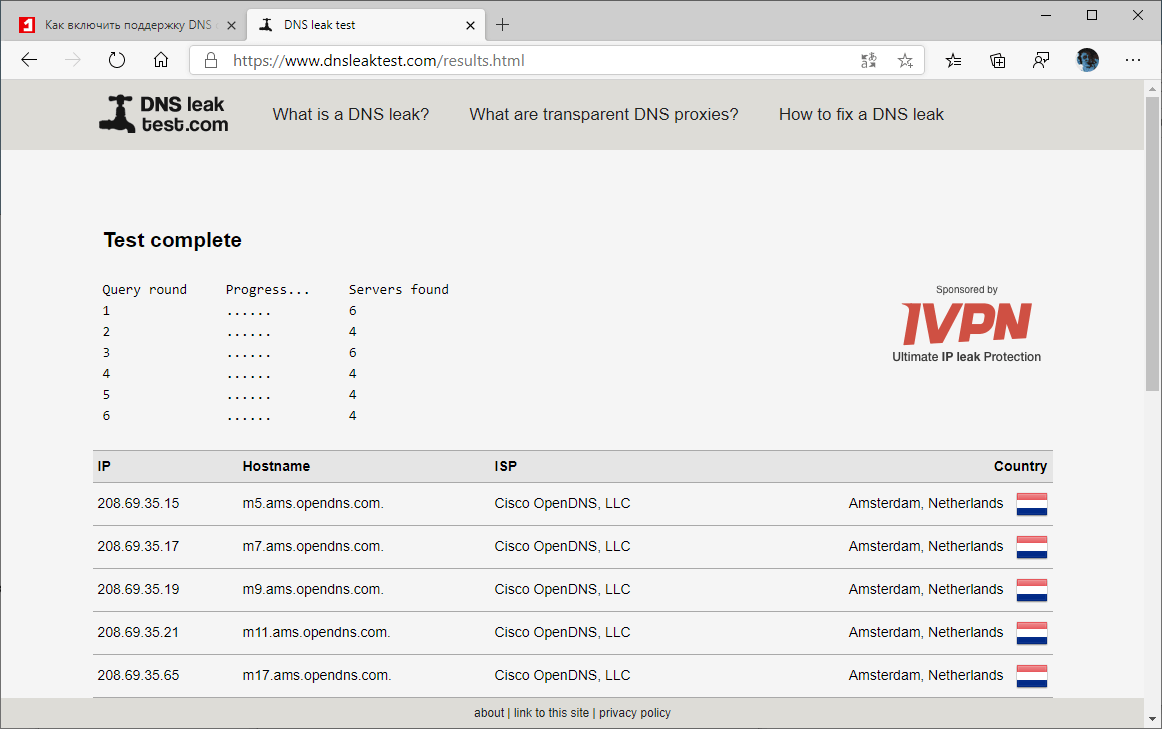Click the IVPN sponsor banner
The height and width of the screenshot is (729, 1162).
(966, 324)
